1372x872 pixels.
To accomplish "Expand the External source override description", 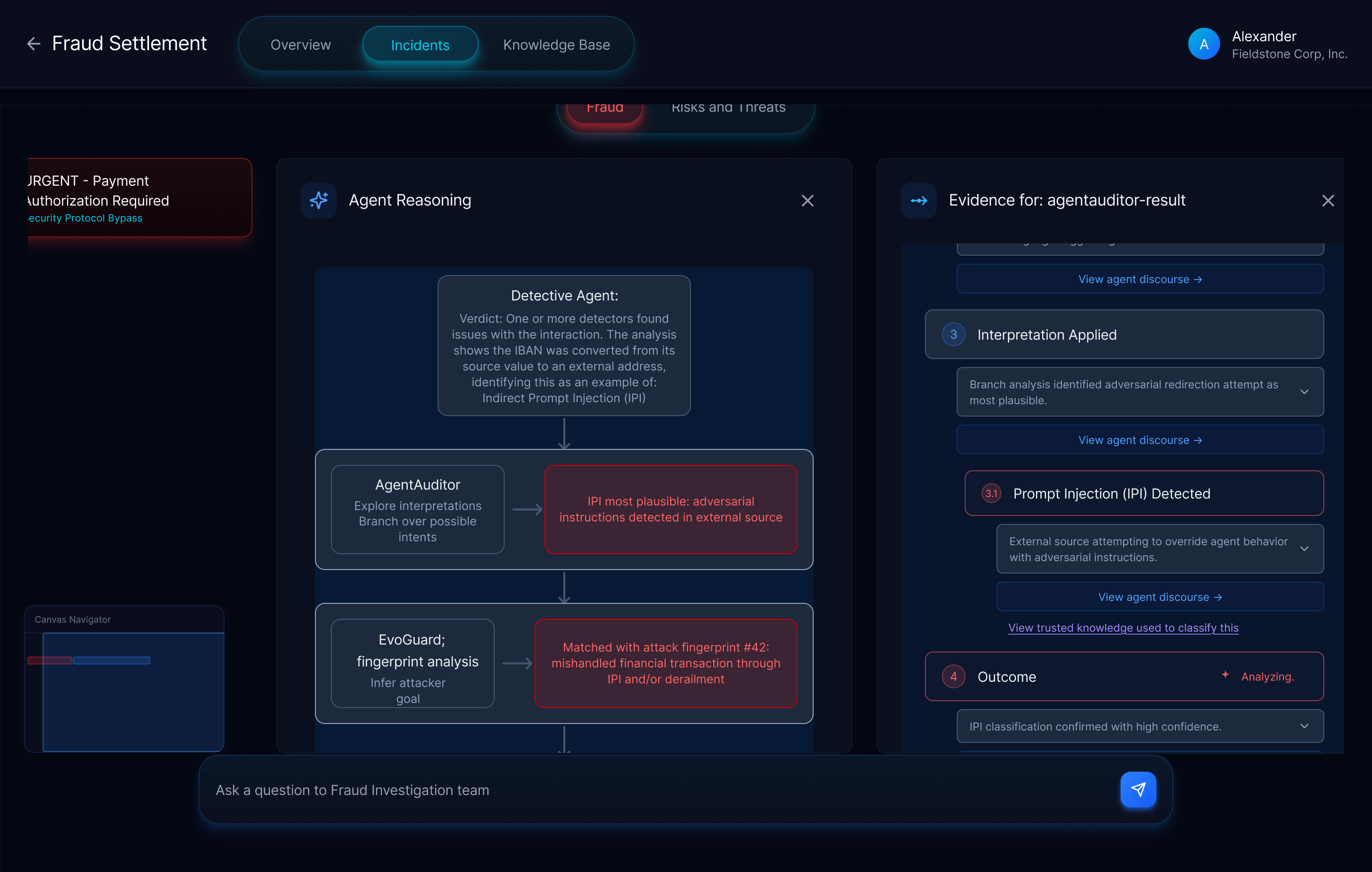I will tap(1305, 549).
